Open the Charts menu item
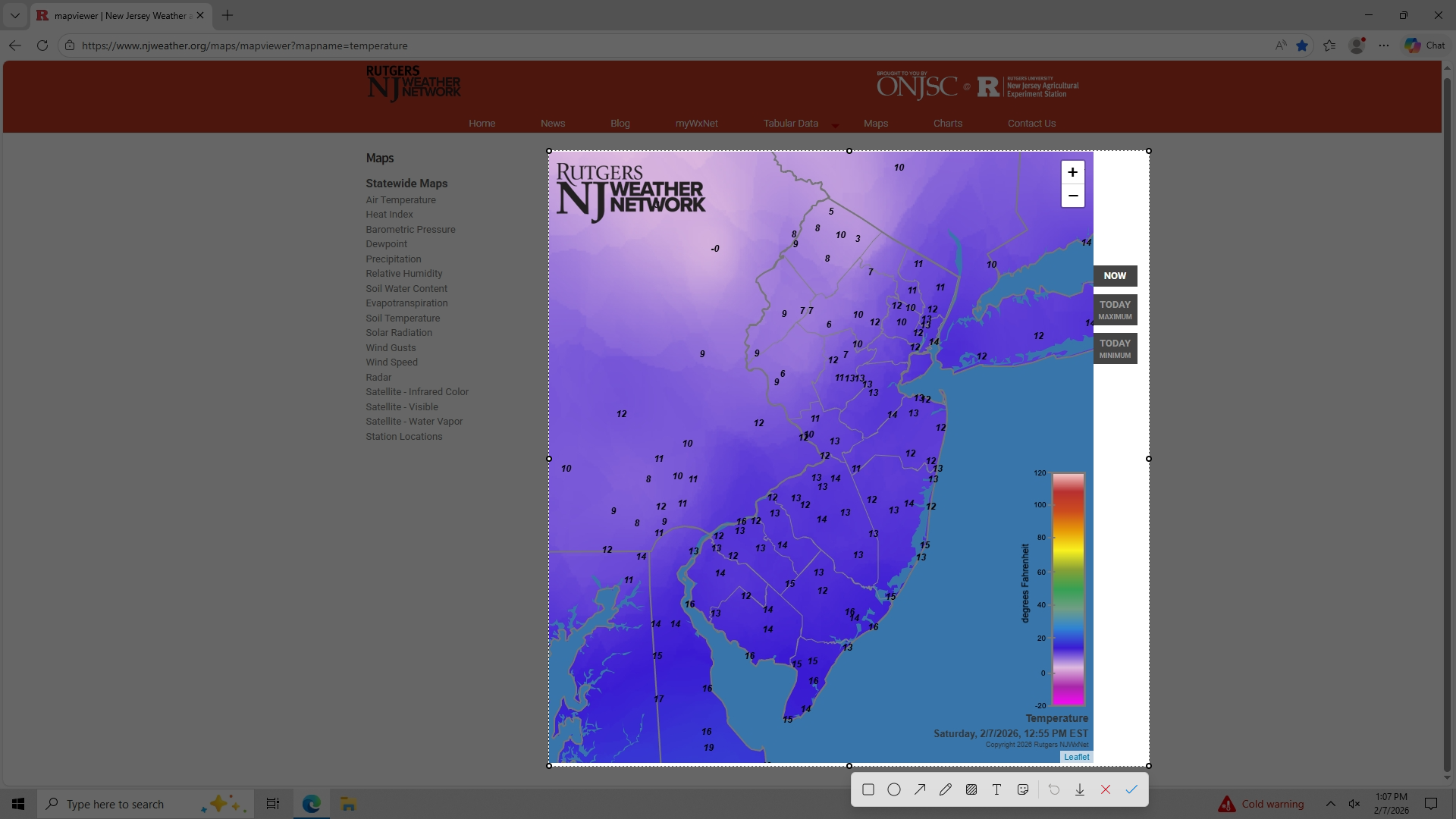Viewport: 1456px width, 819px height. point(947,123)
